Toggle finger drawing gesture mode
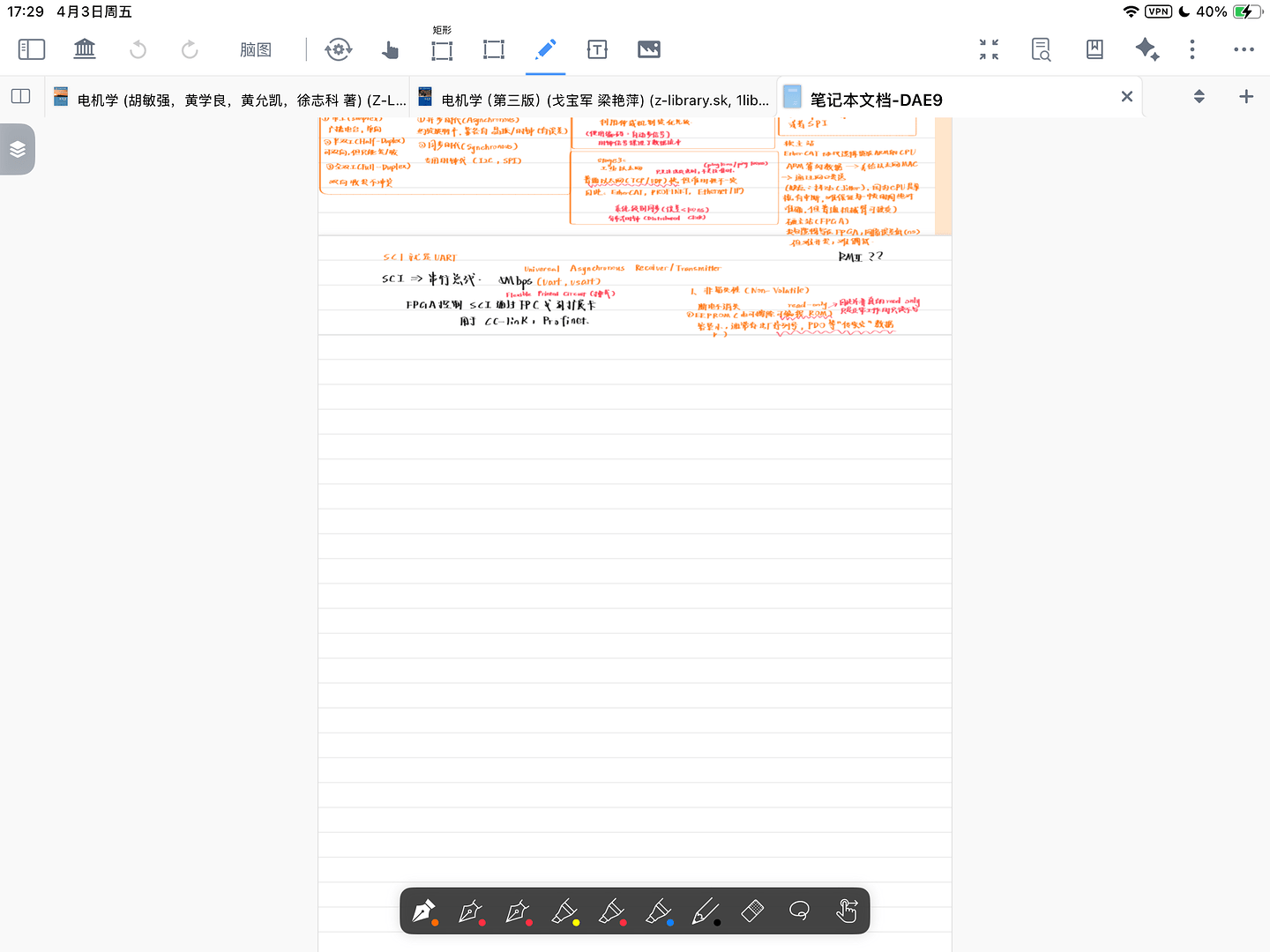The width and height of the screenshot is (1270, 952). pos(847,911)
